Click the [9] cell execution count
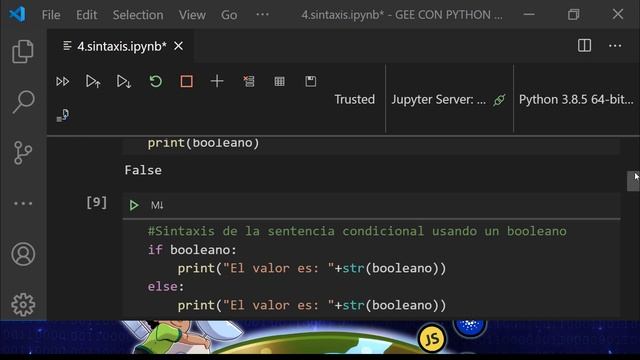This screenshot has width=640, height=360. tap(96, 202)
